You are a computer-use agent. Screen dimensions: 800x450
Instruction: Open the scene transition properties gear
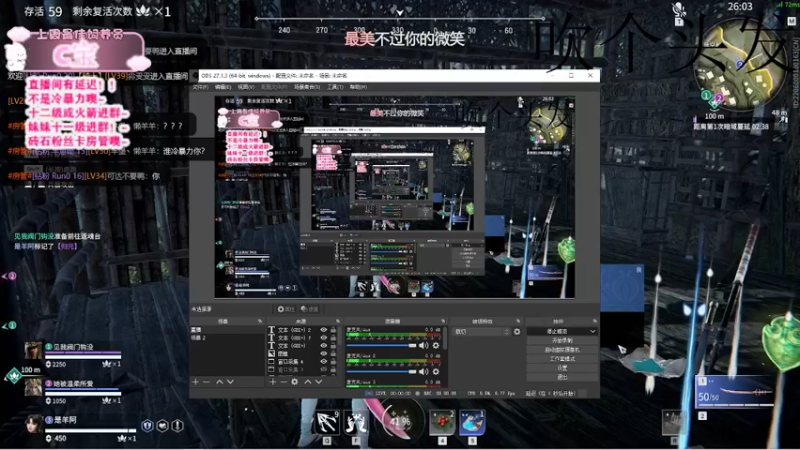(x=517, y=332)
